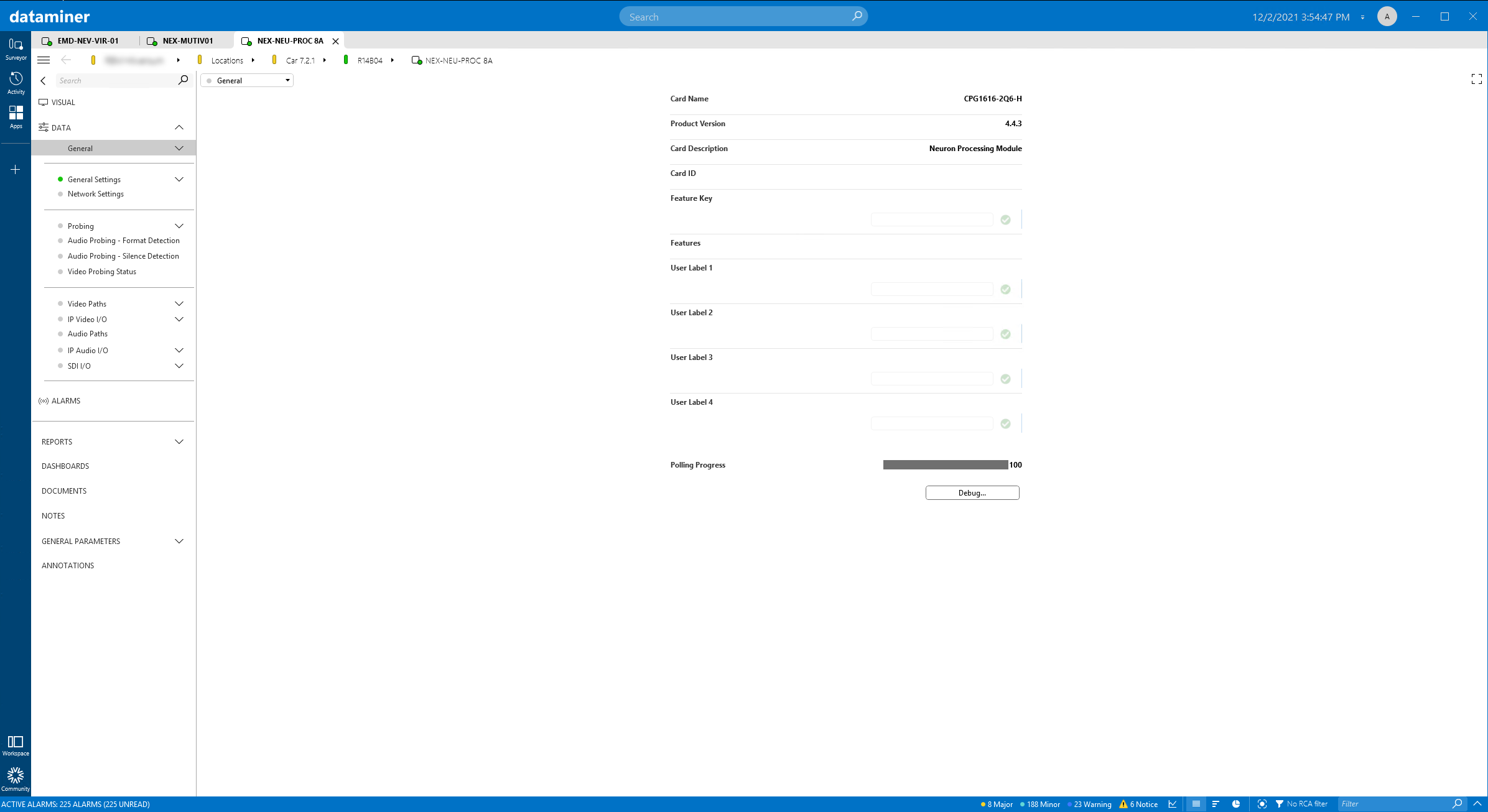1488x812 pixels.
Task: Filter alarms by 8 Major
Action: pos(997,804)
